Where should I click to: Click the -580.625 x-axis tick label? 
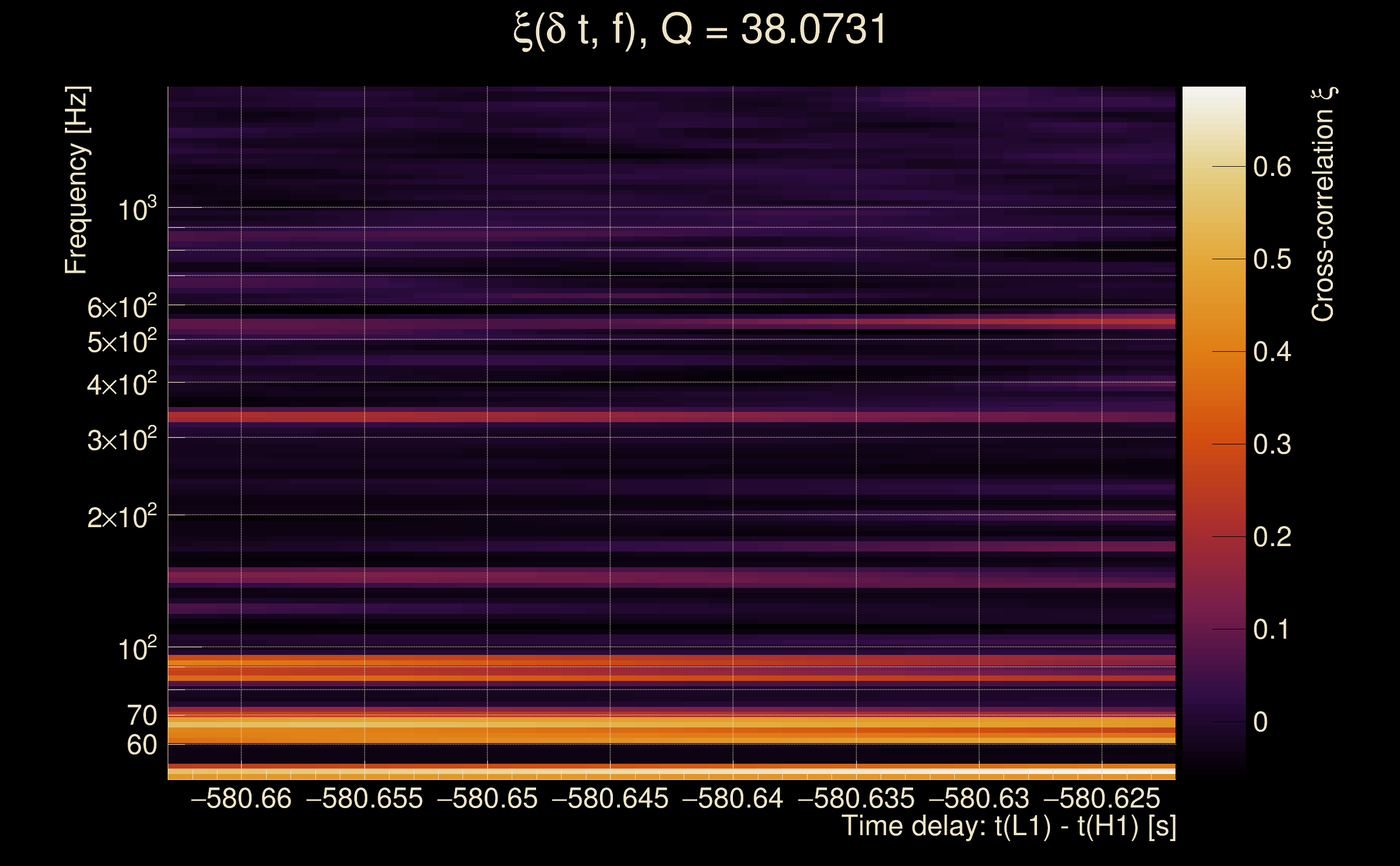point(1102,799)
